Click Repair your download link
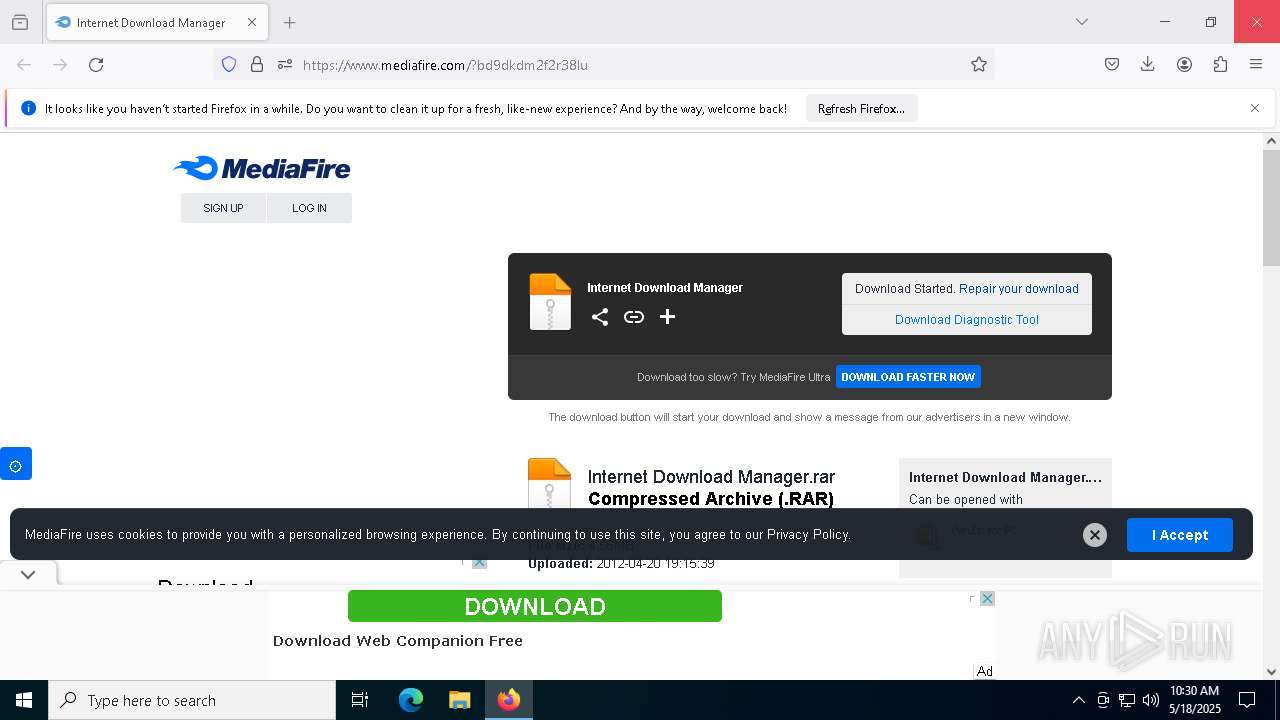Screen dimensions: 1280x720 click(1019, 289)
